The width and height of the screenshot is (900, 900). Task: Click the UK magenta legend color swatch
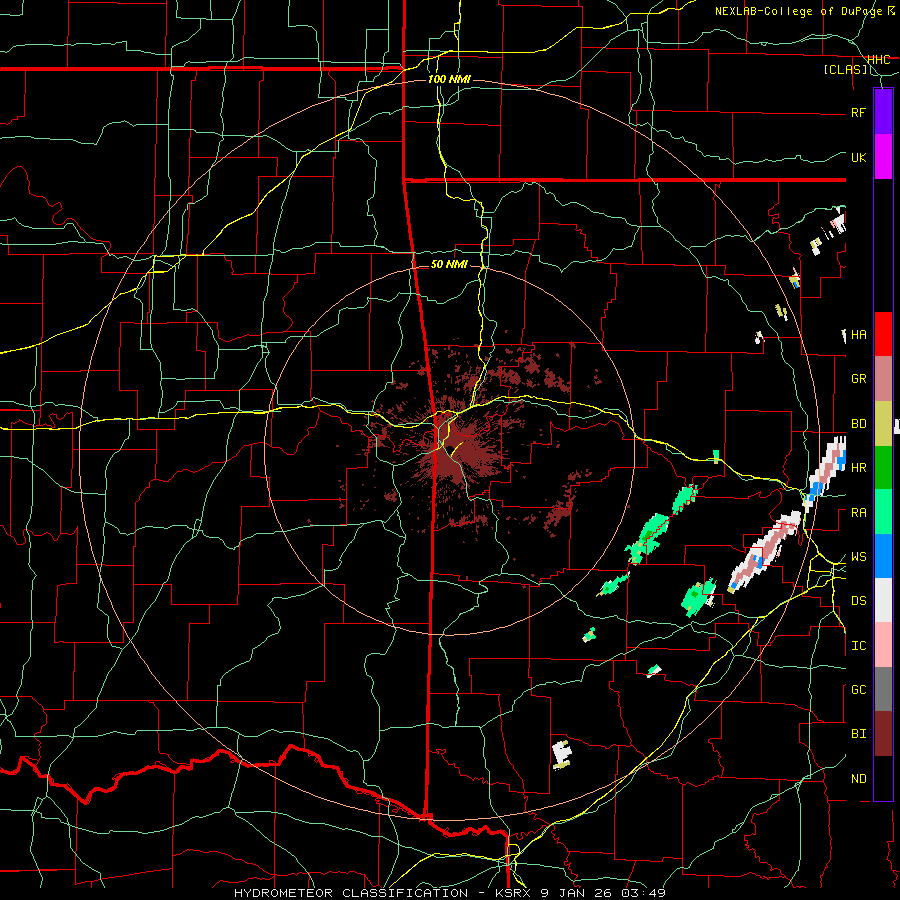click(883, 157)
